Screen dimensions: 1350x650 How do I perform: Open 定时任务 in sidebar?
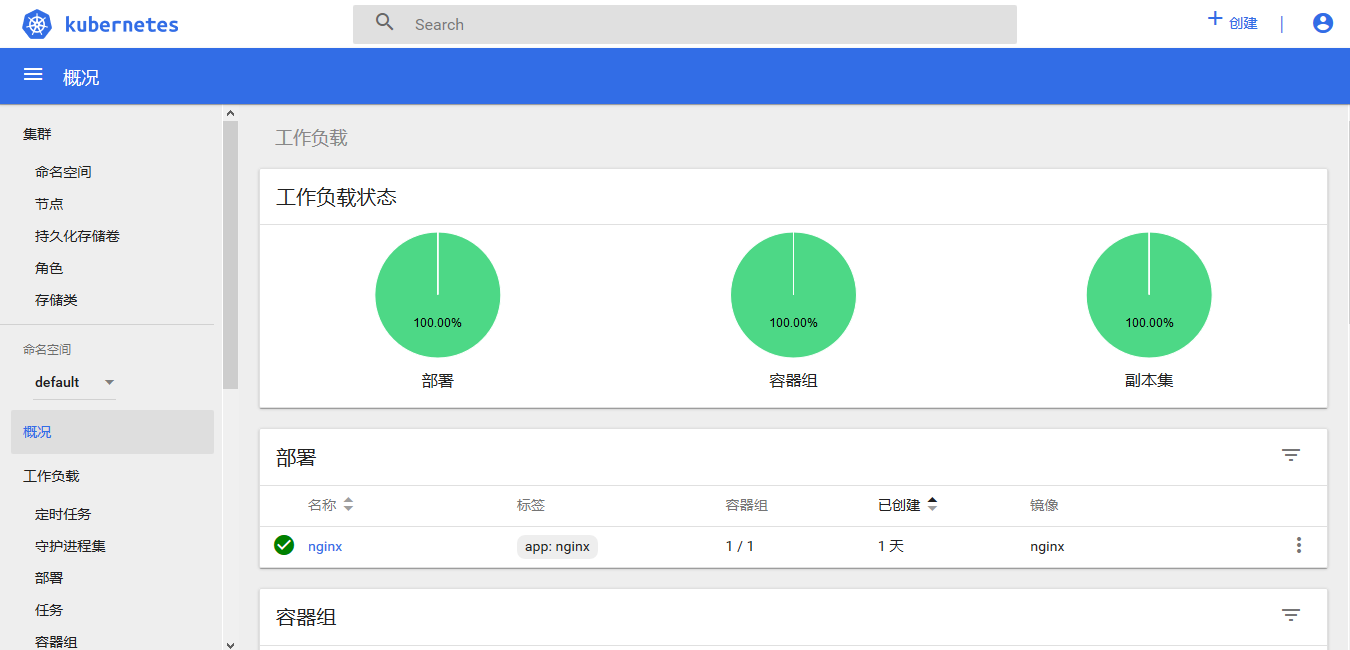coord(63,514)
